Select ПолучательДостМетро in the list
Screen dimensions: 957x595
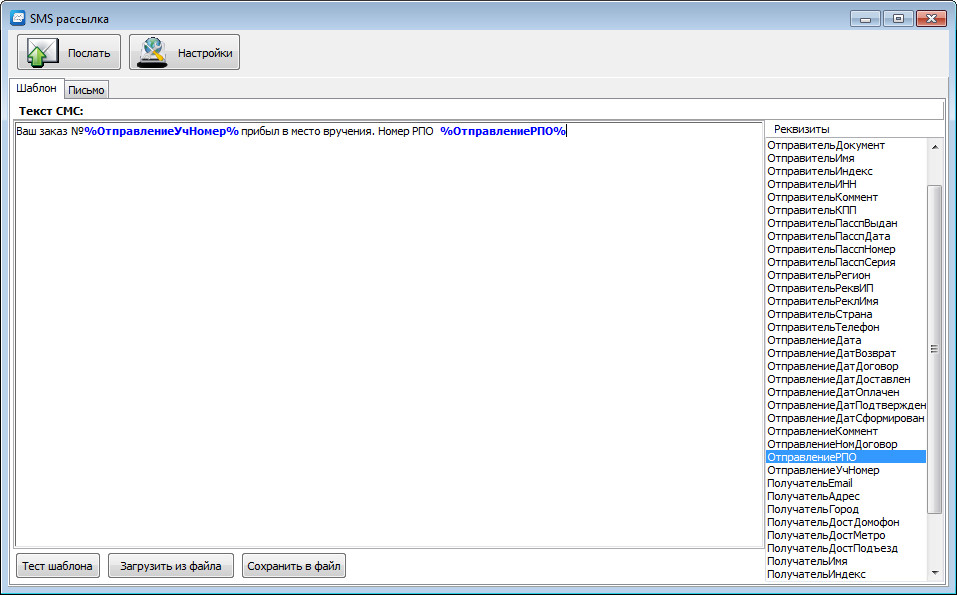pos(846,535)
